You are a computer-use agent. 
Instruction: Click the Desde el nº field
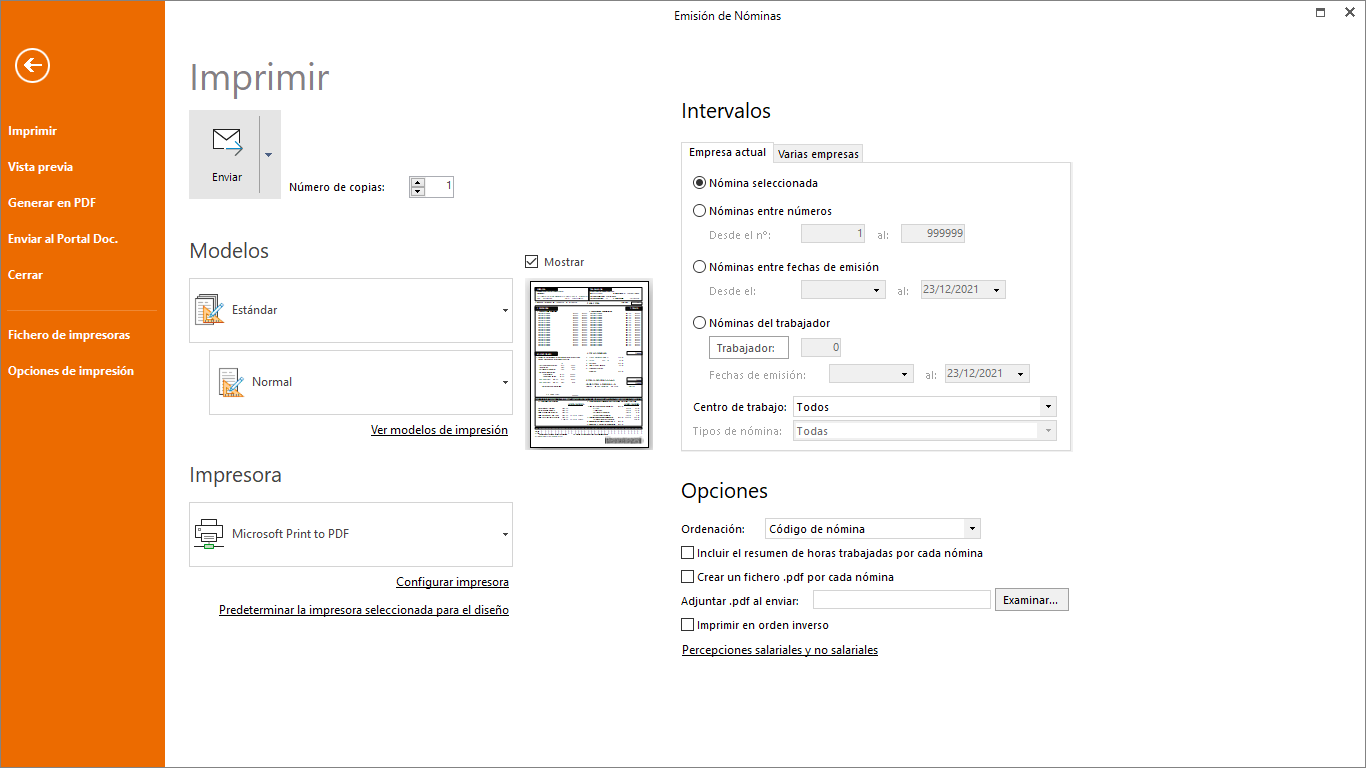click(x=833, y=234)
